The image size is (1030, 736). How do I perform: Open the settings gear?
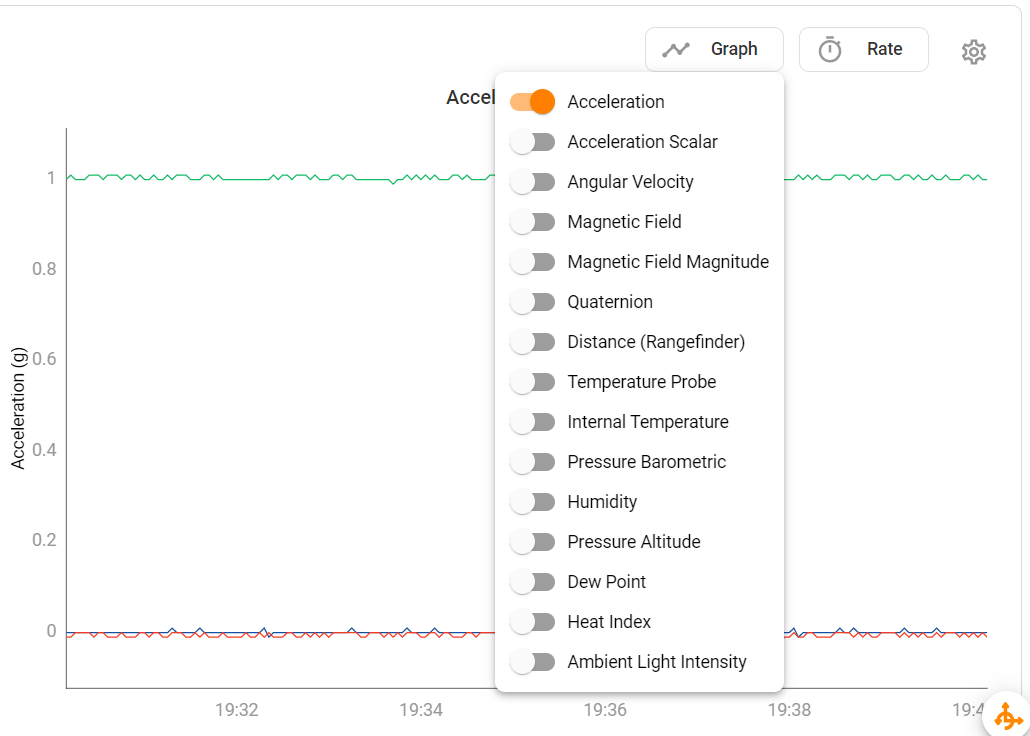tap(973, 52)
